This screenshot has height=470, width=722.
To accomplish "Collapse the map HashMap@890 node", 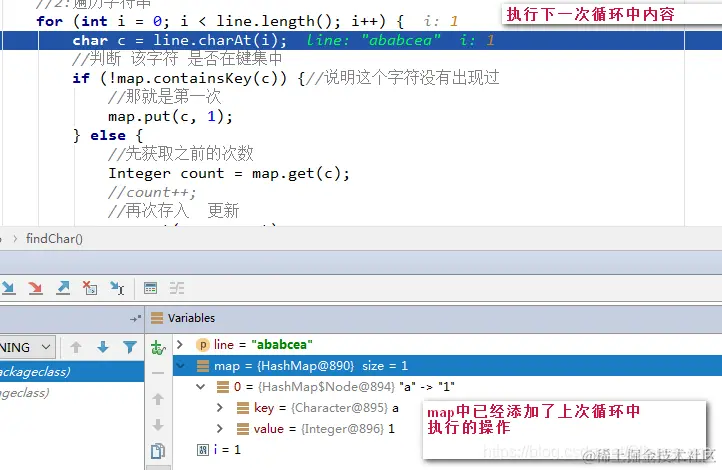I will [x=180, y=366].
